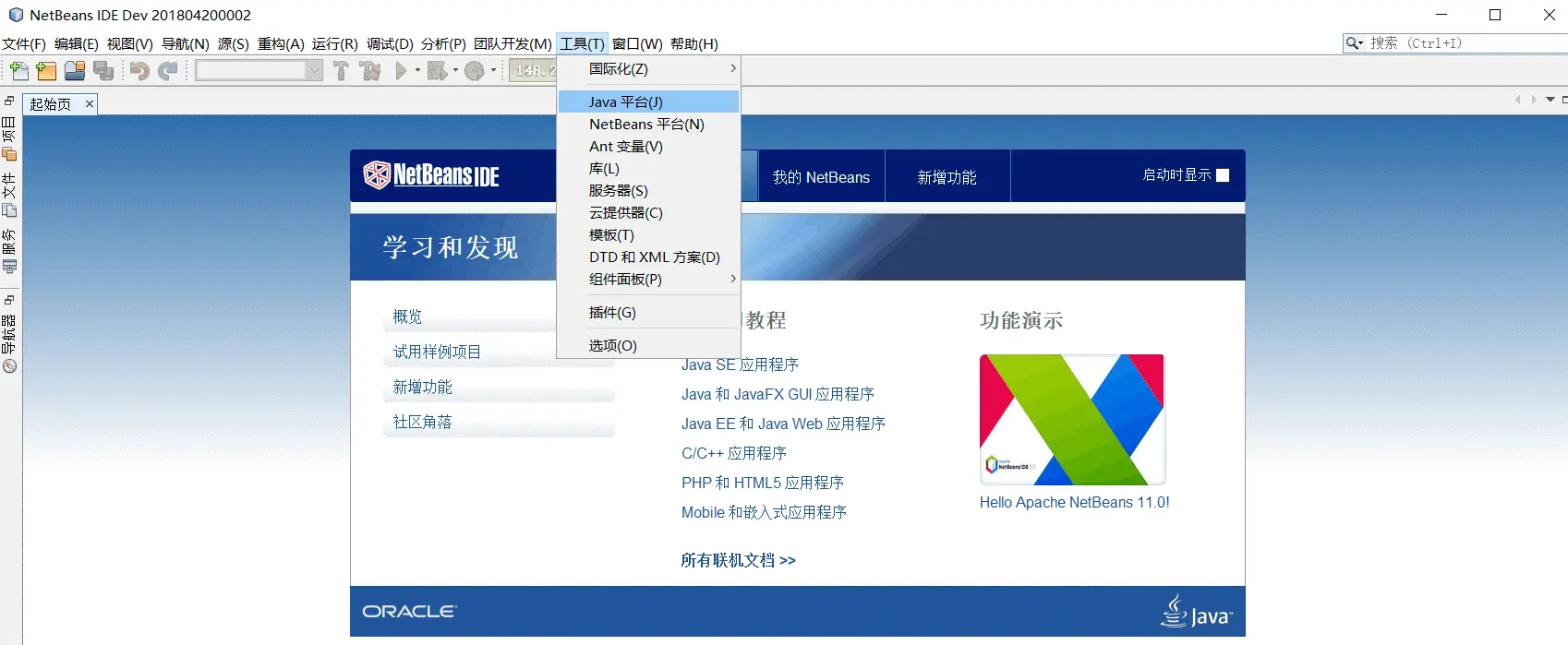1568x645 pixels.
Task: Expand the 组件面板(P) submenu
Action: [648, 280]
